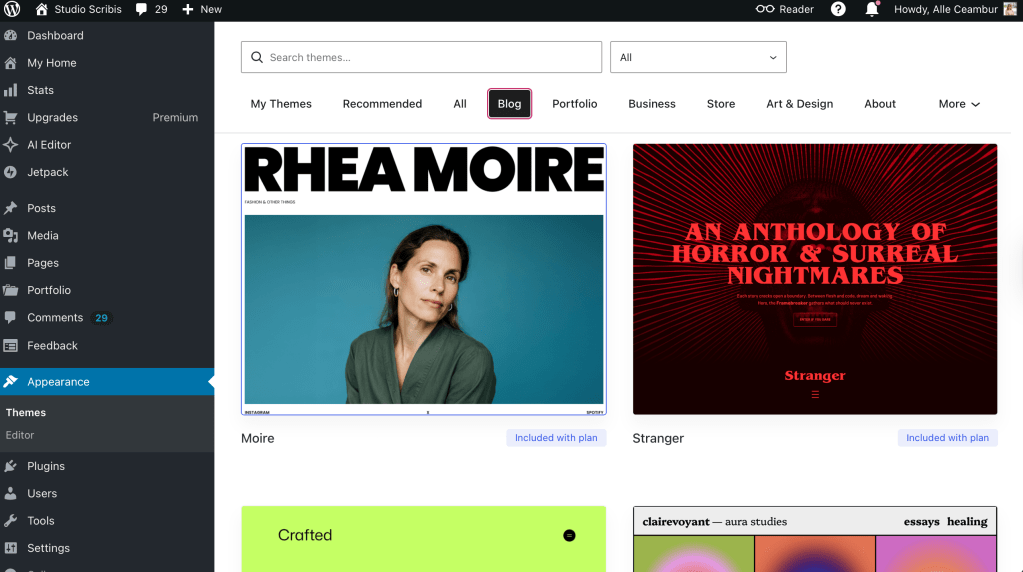Viewport: 1023px width, 572px height.
Task: Click the Premium upgrade label
Action: (175, 117)
